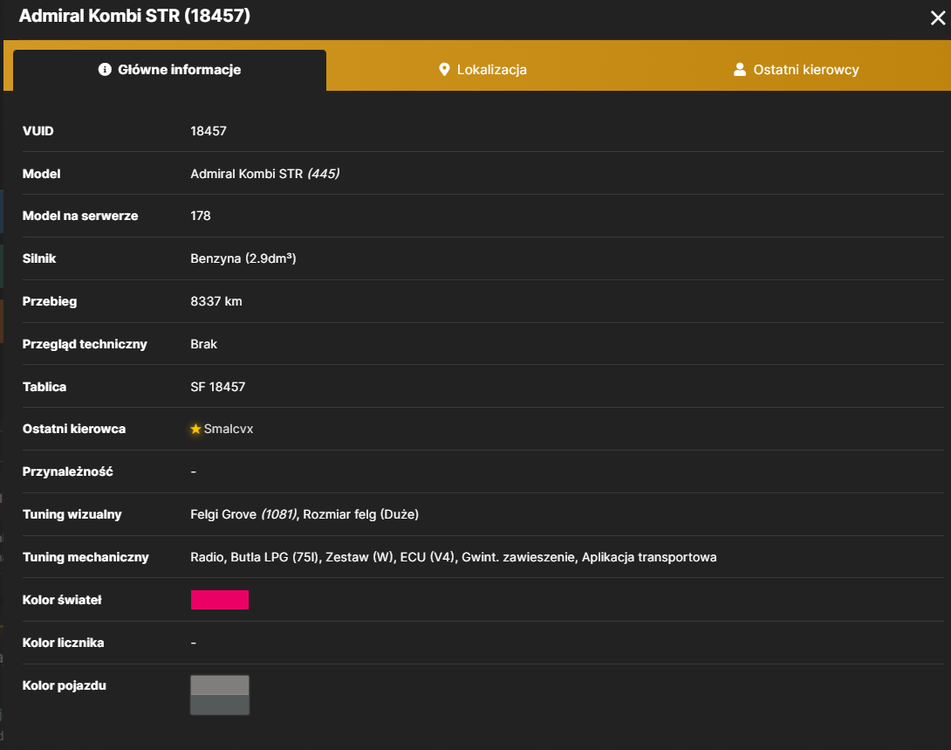The width and height of the screenshot is (951, 750).
Task: Click the plate value SF 18457
Action: pos(218,387)
